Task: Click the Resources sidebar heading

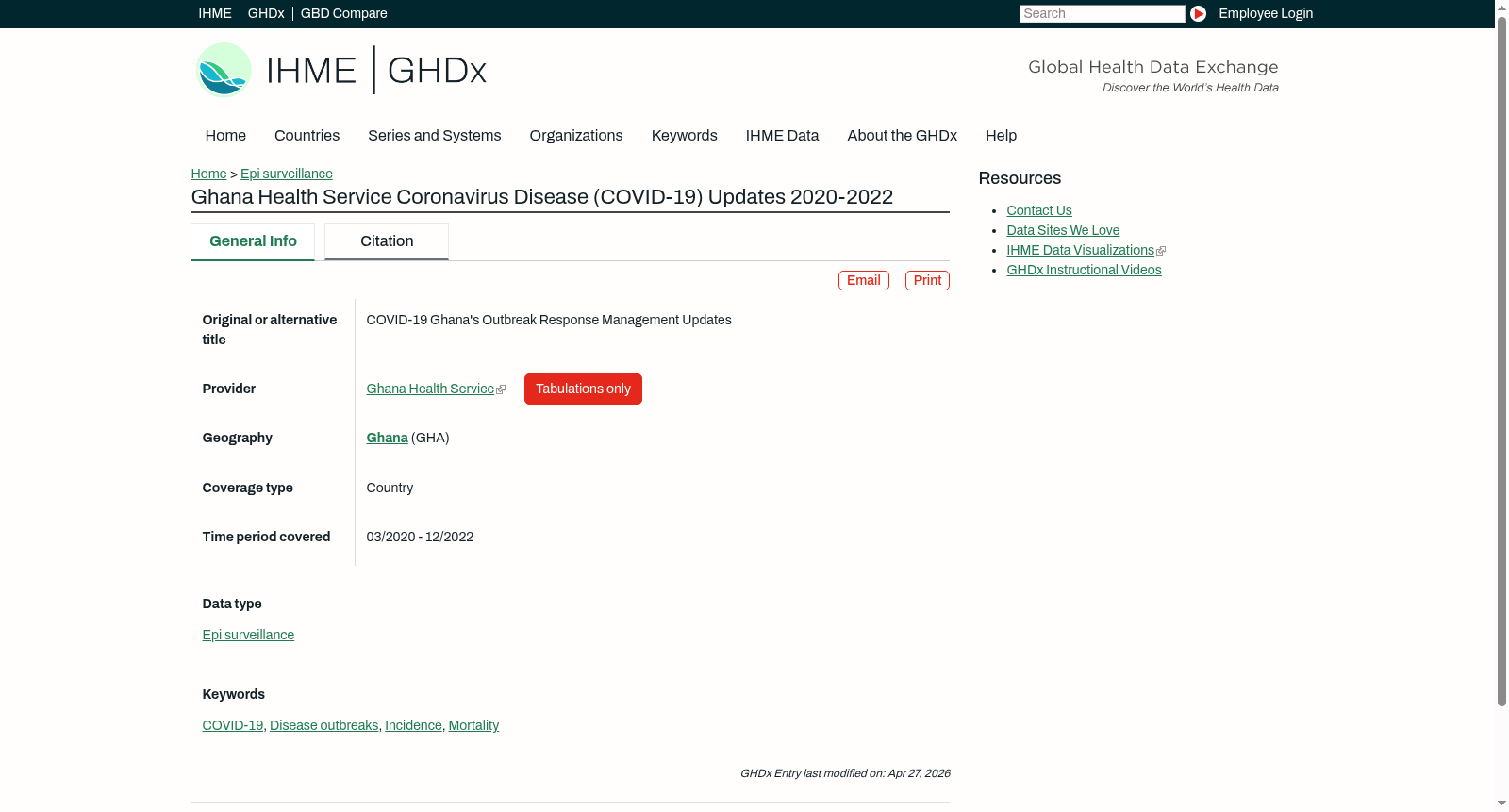Action: 1020,178
